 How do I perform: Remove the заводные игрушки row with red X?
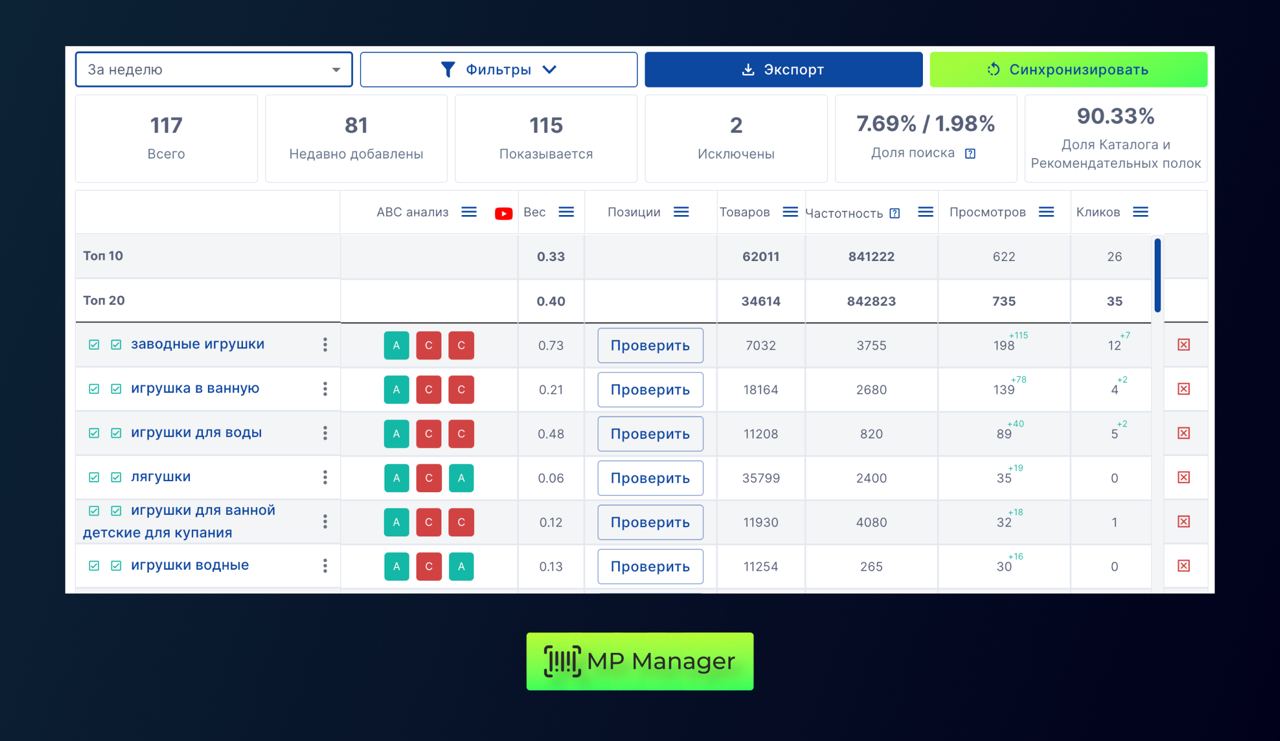click(1184, 345)
